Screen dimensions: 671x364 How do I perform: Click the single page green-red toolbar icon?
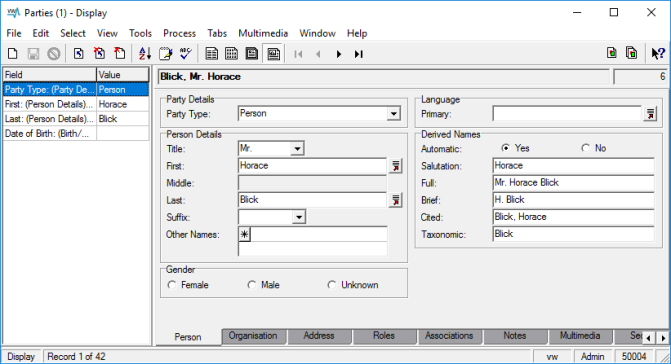(x=612, y=53)
